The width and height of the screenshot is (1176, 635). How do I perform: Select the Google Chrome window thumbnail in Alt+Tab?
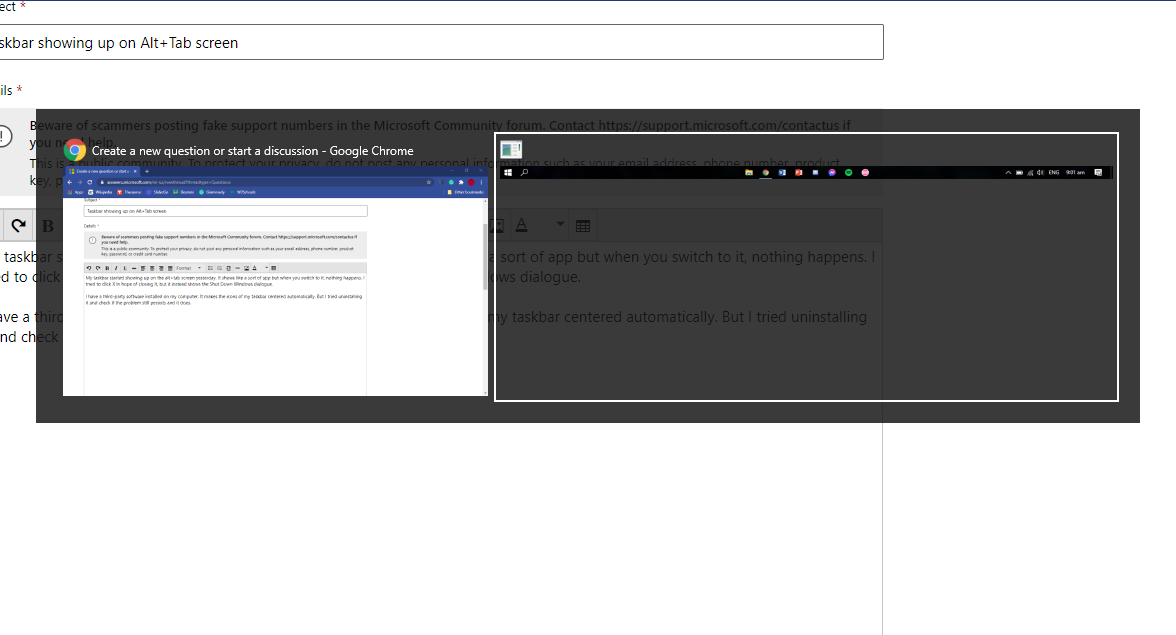(275, 281)
